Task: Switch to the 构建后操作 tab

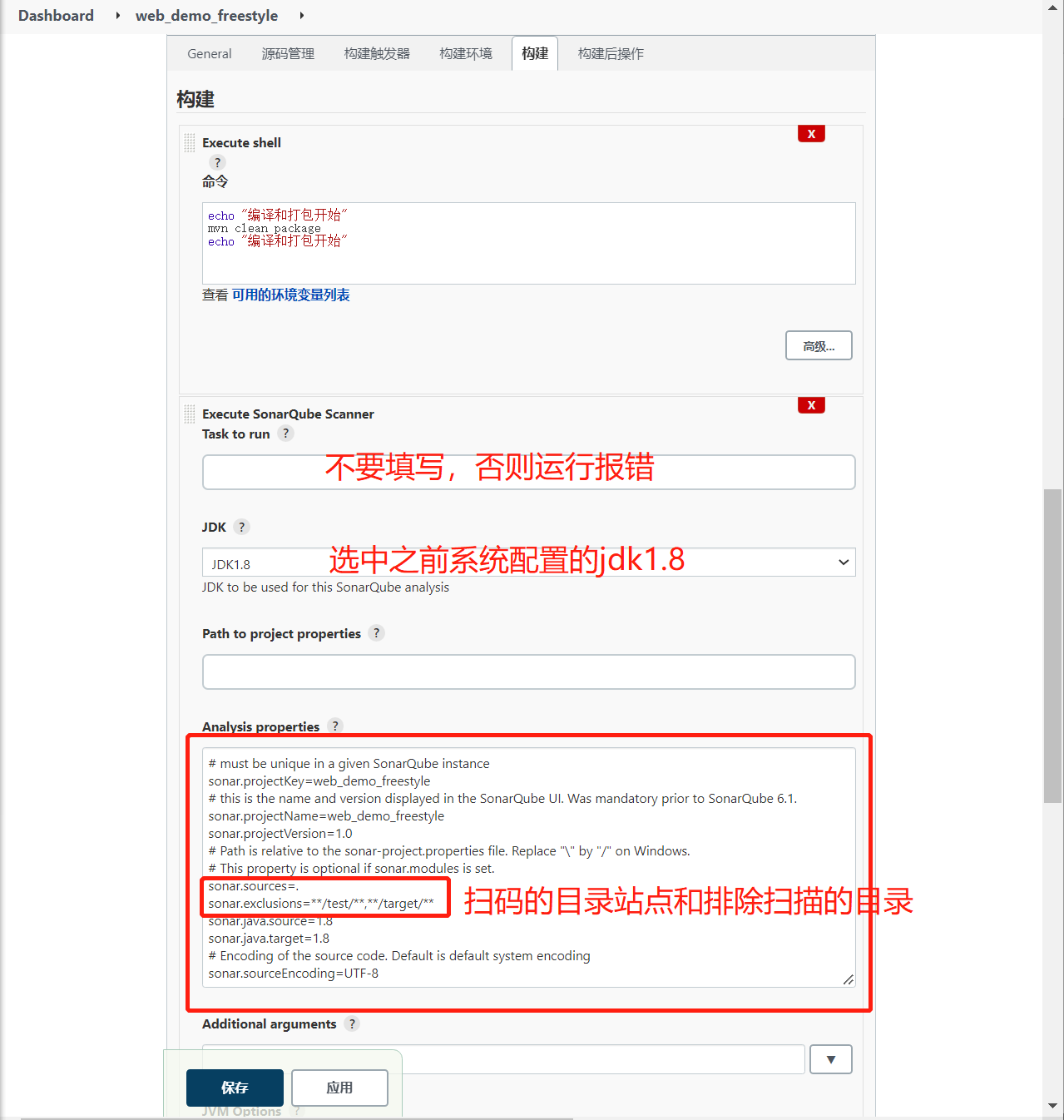Action: coord(611,53)
